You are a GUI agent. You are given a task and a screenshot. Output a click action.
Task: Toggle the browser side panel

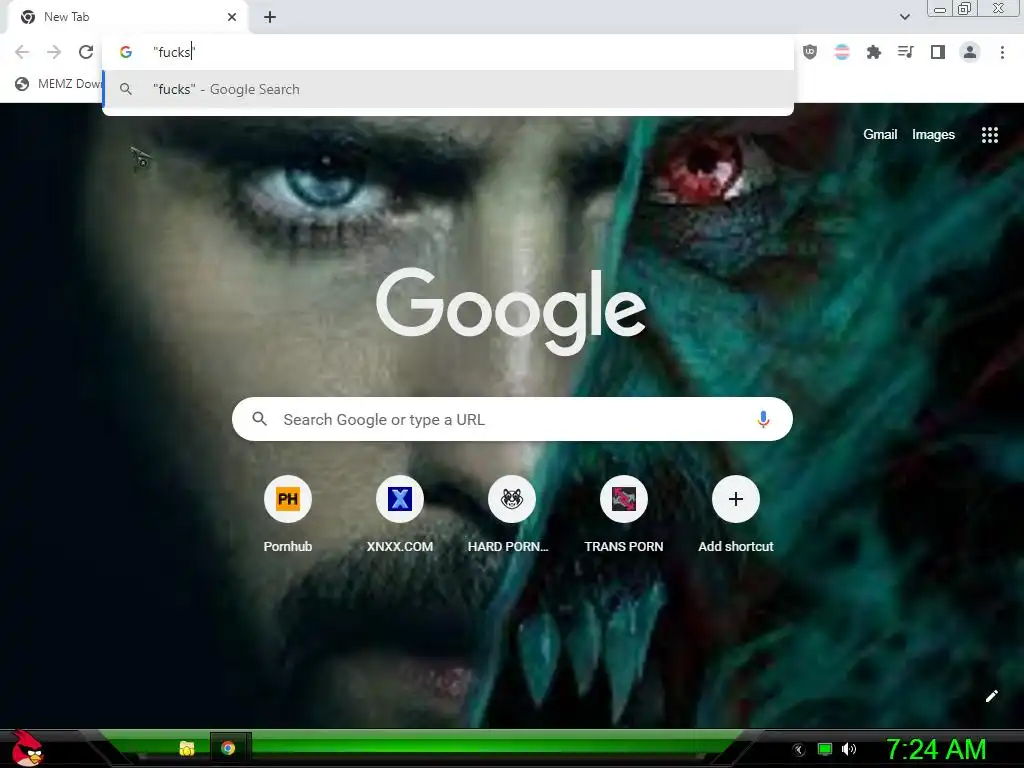point(938,52)
